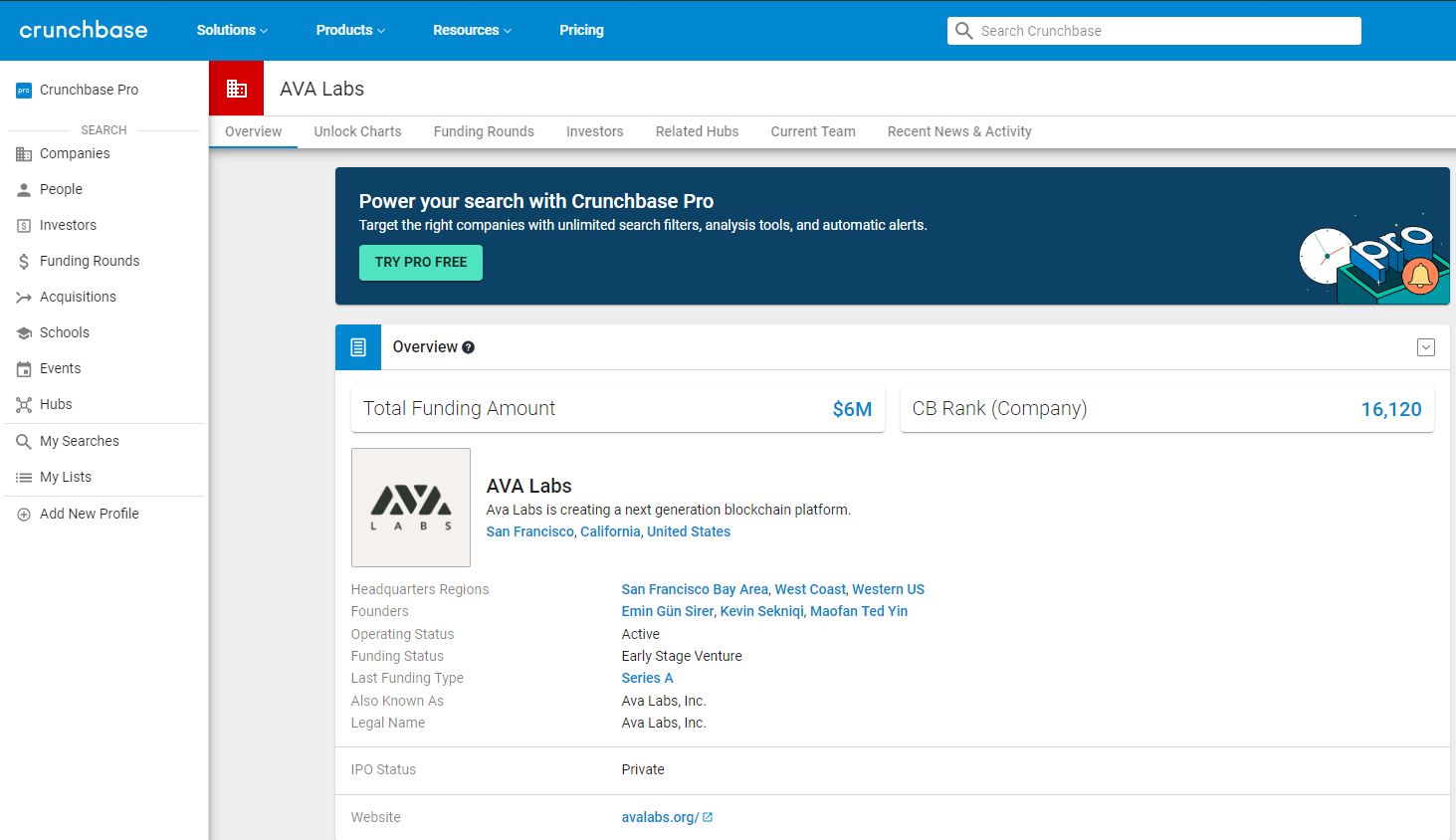Click the Active operating status text

(x=640, y=634)
